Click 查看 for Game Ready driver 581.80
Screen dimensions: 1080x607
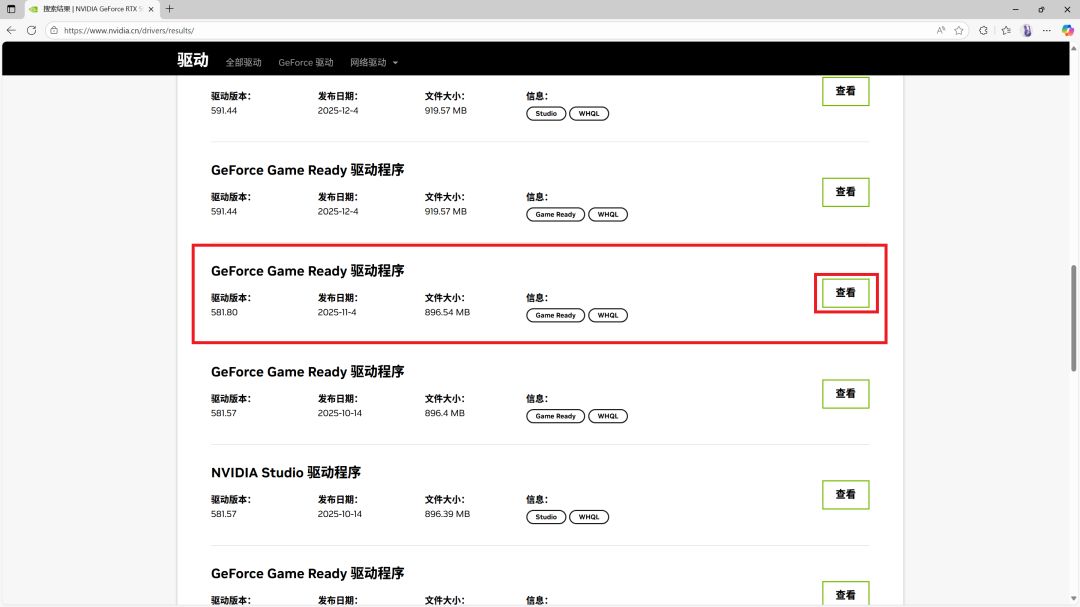point(846,293)
